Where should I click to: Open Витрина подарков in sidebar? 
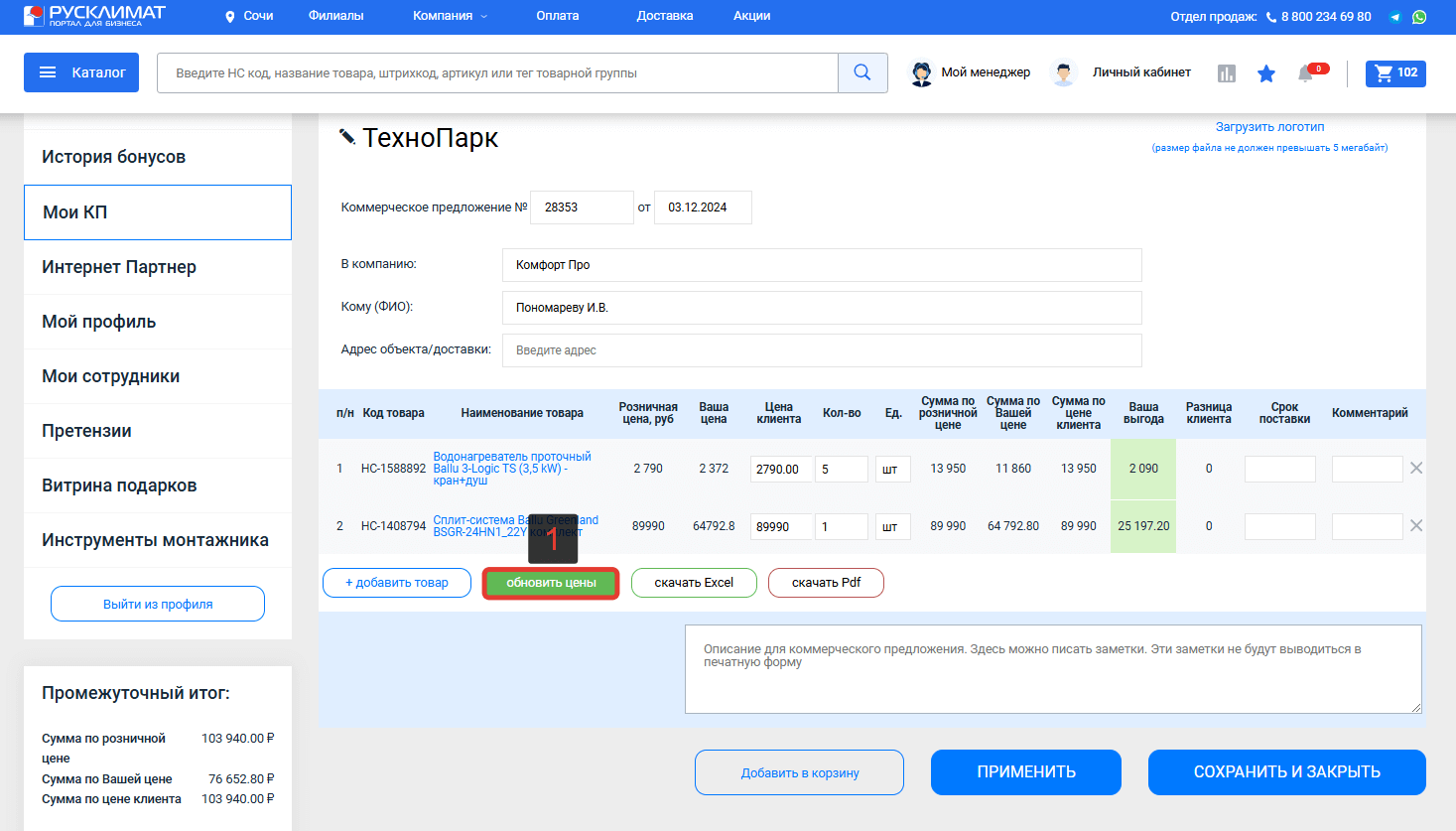click(x=158, y=485)
